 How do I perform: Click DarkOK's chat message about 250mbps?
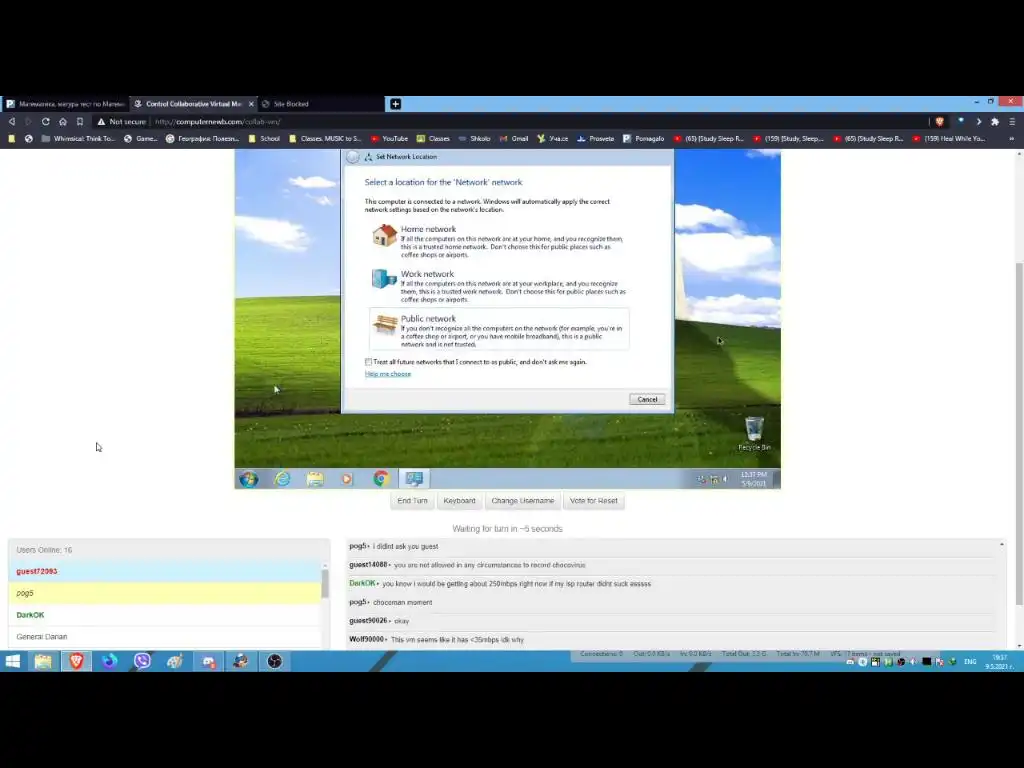tap(516, 584)
